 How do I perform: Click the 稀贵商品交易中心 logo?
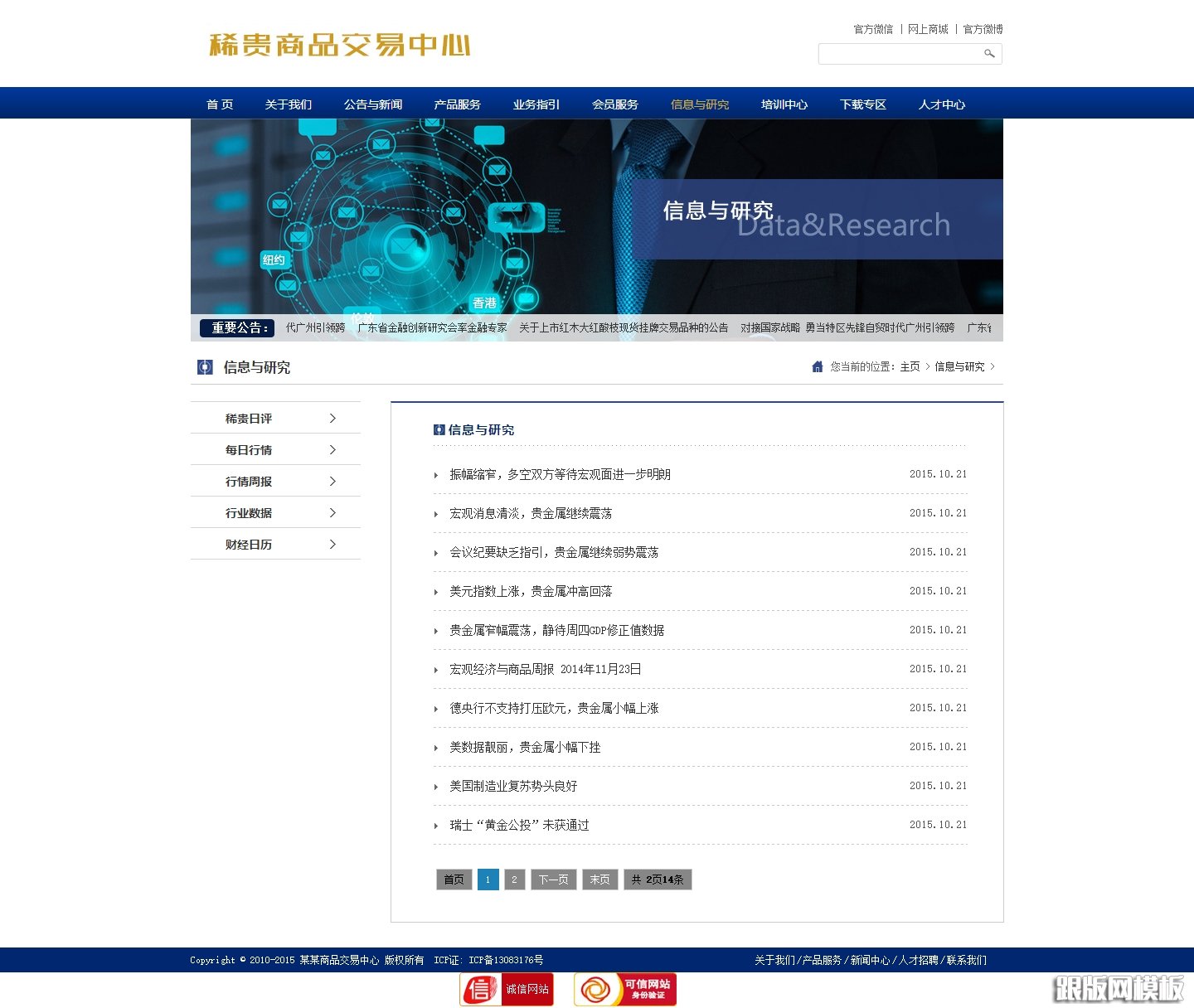(338, 46)
